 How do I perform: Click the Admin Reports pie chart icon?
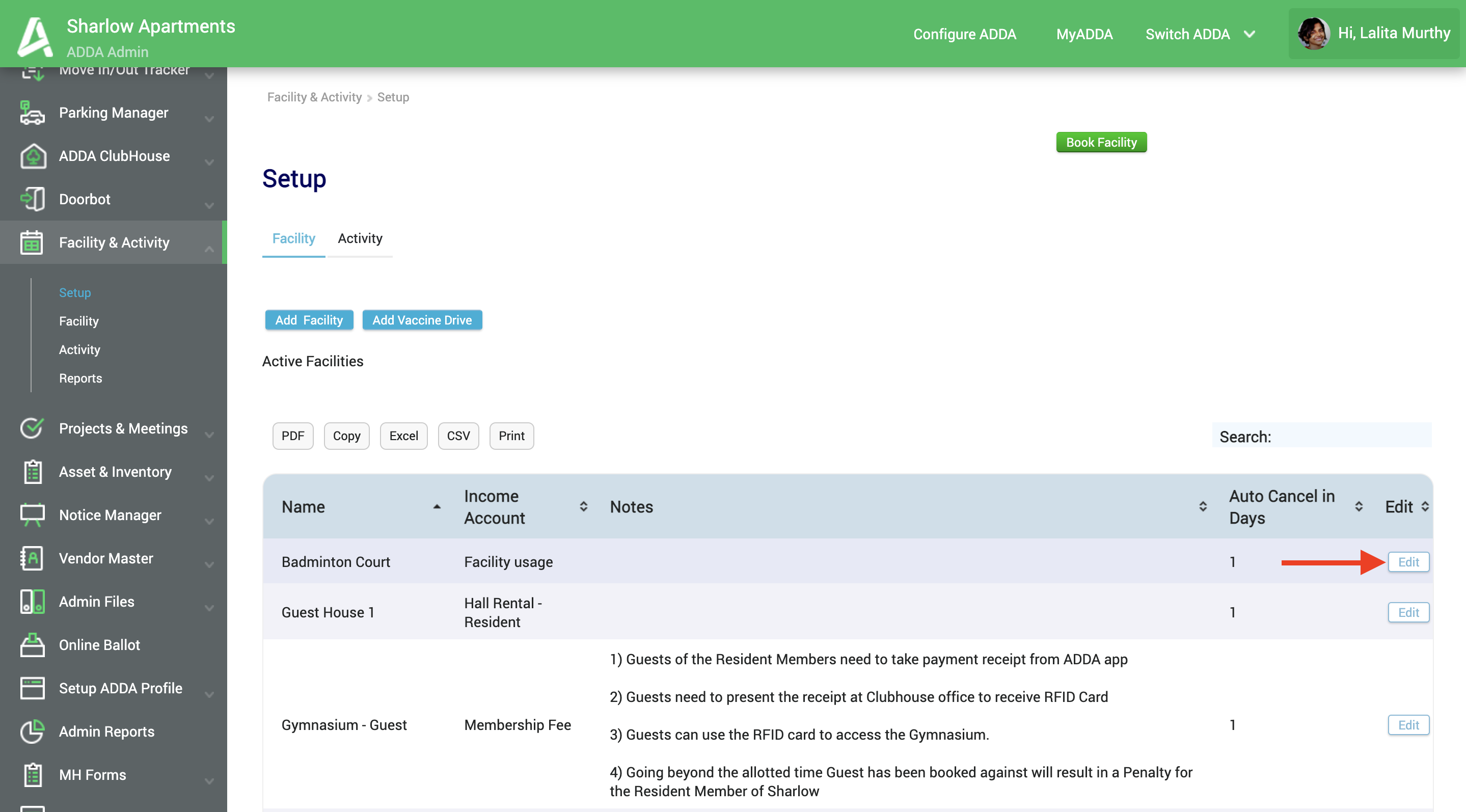tap(33, 731)
